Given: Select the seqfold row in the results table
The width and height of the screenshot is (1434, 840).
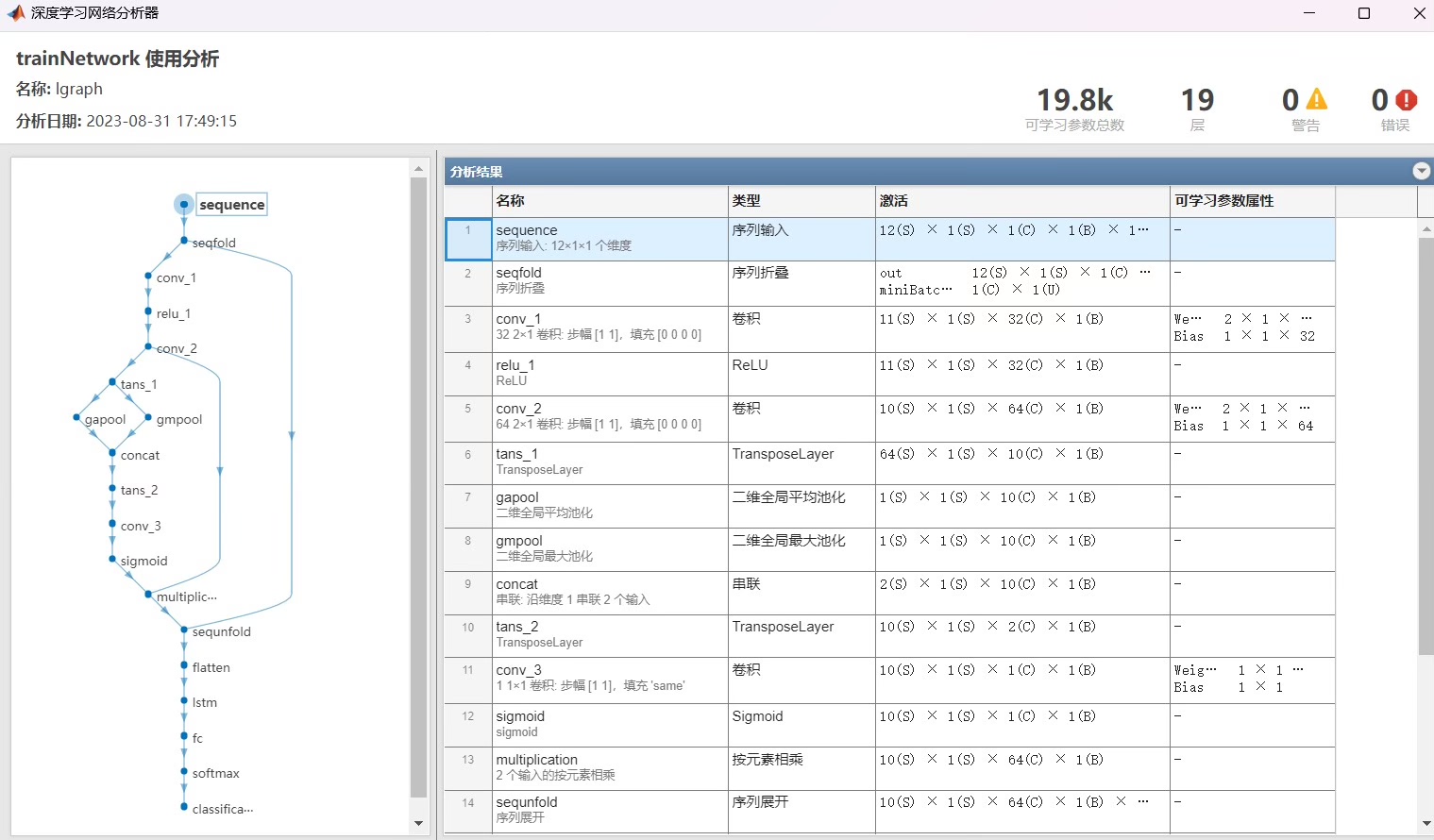Looking at the screenshot, I should point(661,282).
